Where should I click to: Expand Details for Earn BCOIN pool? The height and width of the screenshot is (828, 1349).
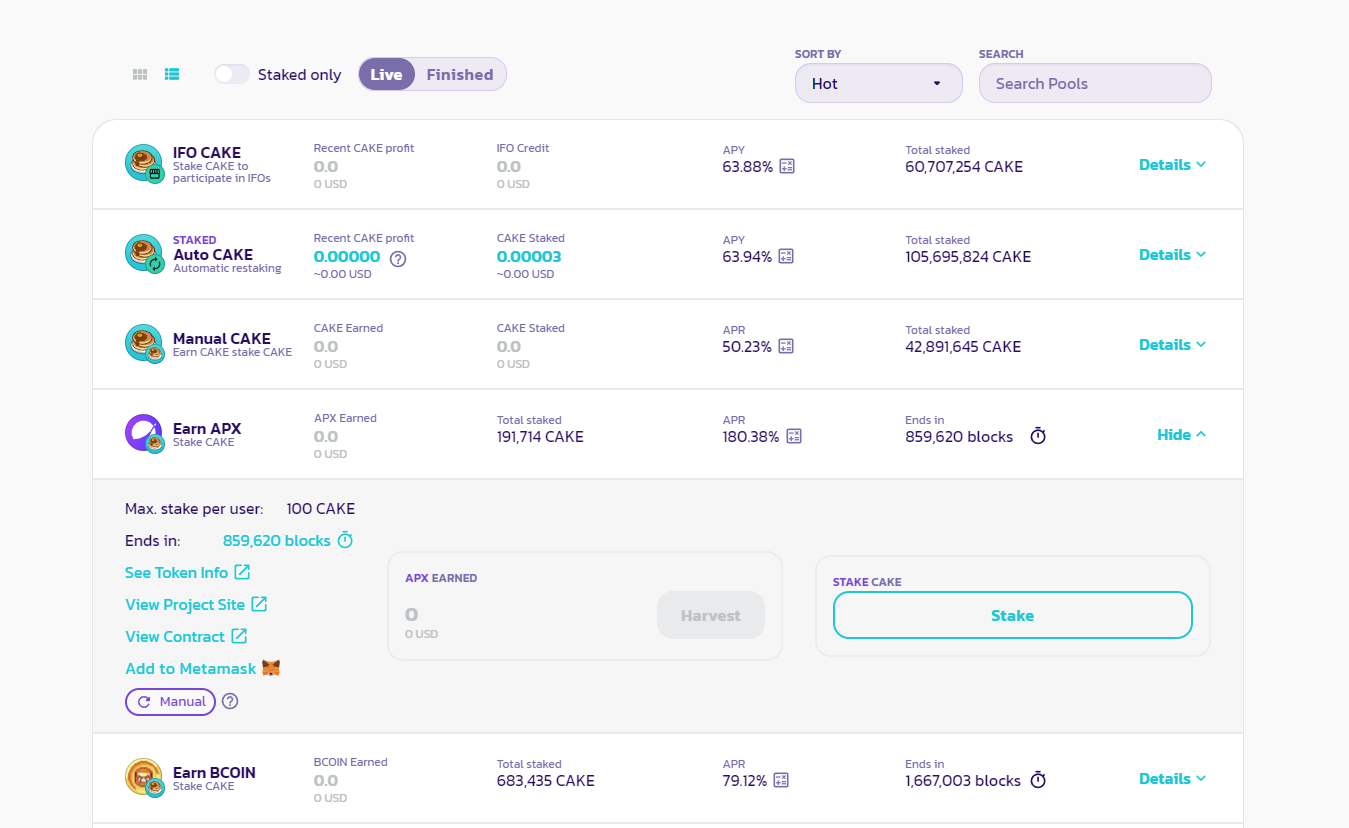pyautogui.click(x=1173, y=779)
